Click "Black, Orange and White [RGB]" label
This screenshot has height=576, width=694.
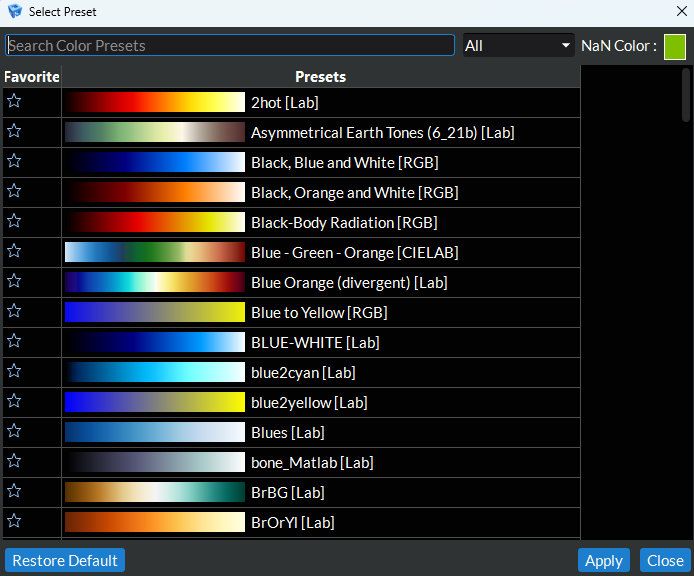pos(355,193)
